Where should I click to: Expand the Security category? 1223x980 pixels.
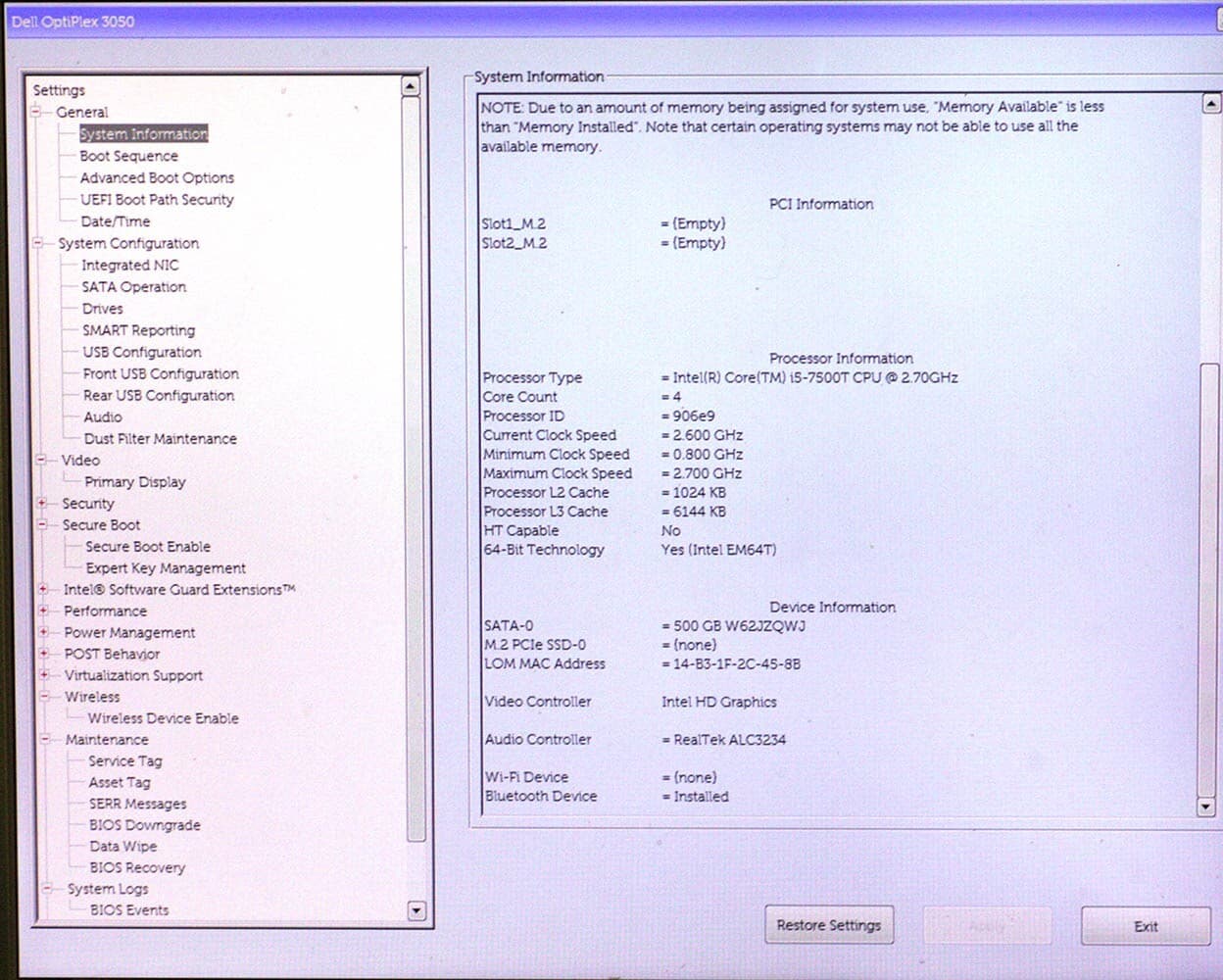(x=40, y=503)
